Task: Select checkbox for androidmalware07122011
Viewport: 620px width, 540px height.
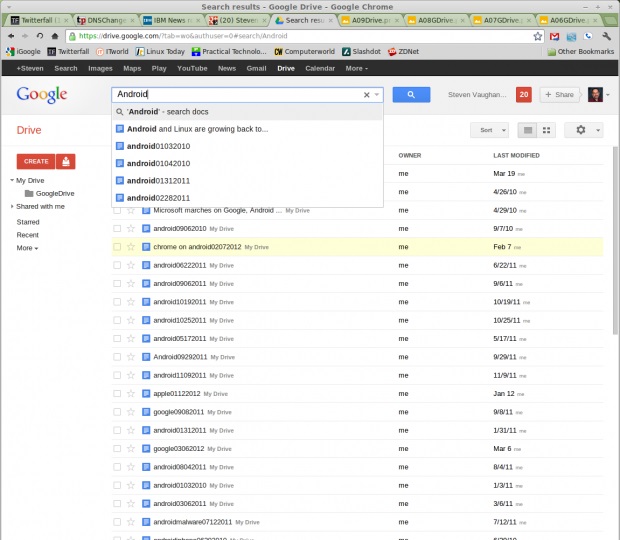Action: [x=117, y=522]
